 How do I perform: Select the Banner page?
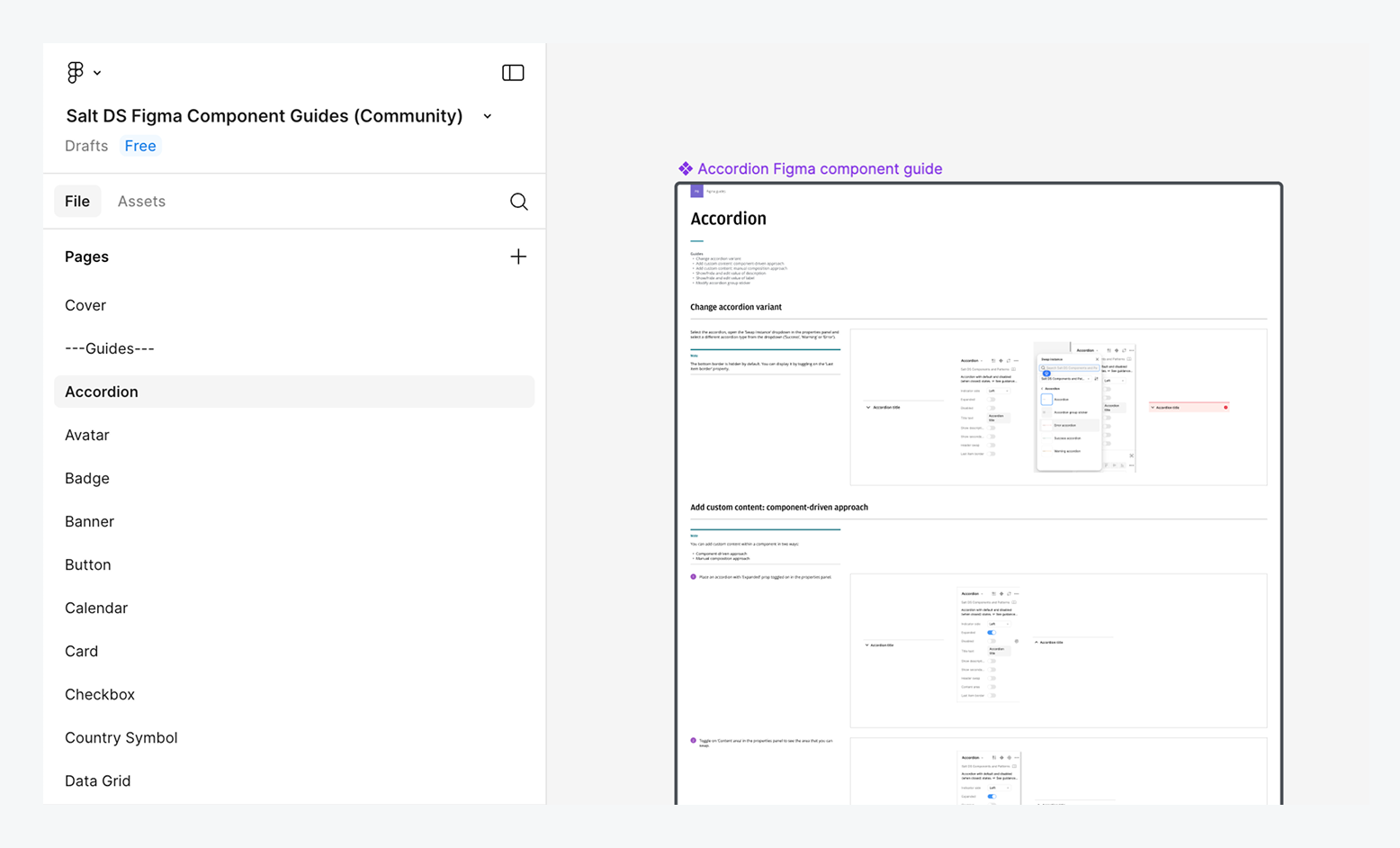pyautogui.click(x=294, y=521)
